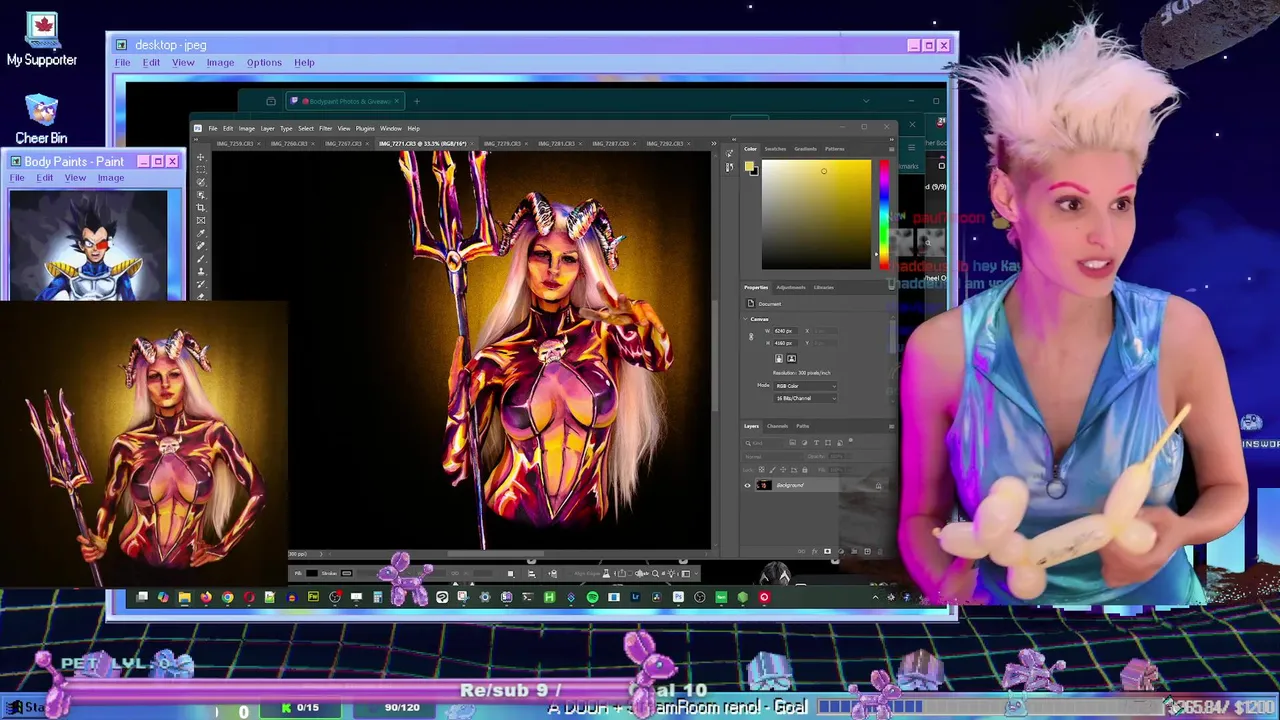Screen dimensions: 1280x720
Task: Open the RGB Color mode dropdown
Action: coord(806,386)
